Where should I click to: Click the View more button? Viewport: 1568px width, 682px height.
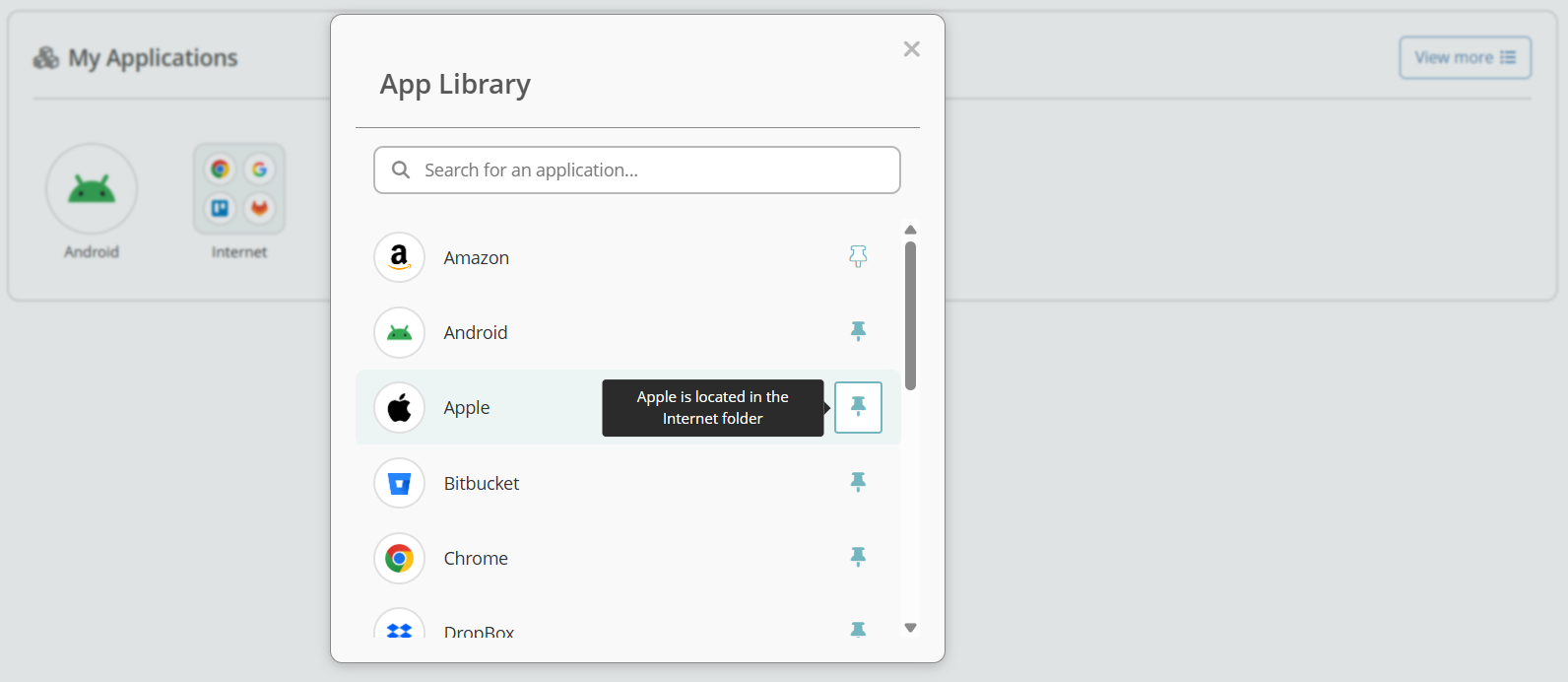pos(1465,58)
